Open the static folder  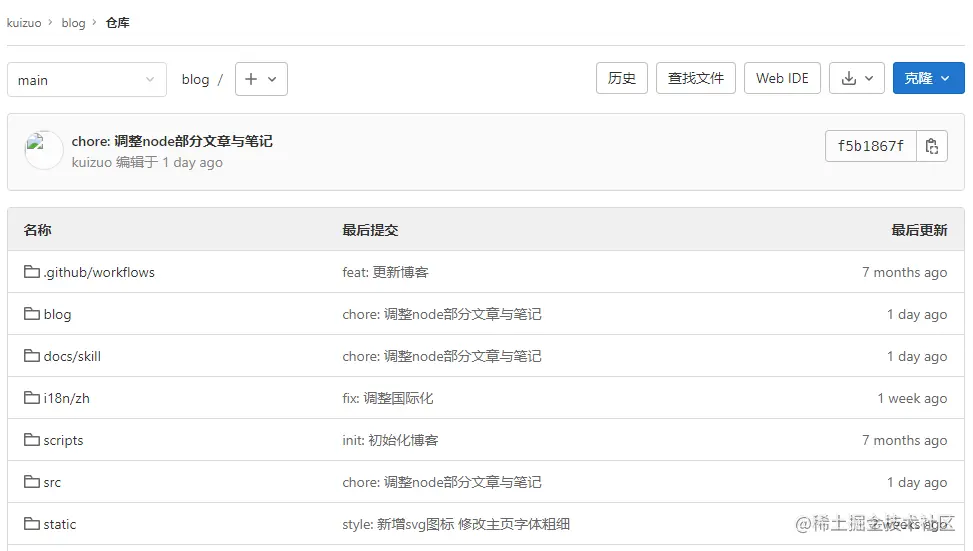click(60, 524)
